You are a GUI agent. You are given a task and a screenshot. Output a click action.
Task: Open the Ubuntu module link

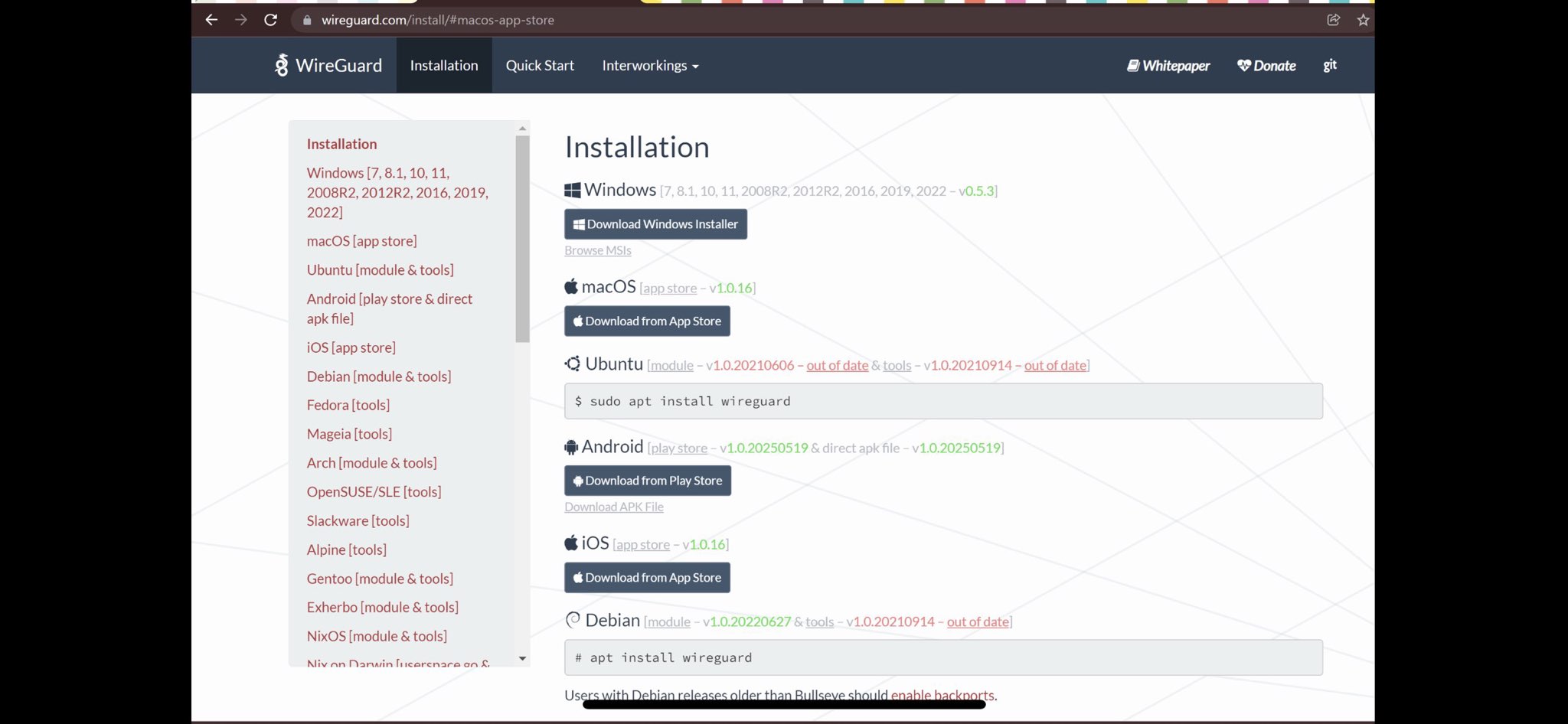coord(672,366)
